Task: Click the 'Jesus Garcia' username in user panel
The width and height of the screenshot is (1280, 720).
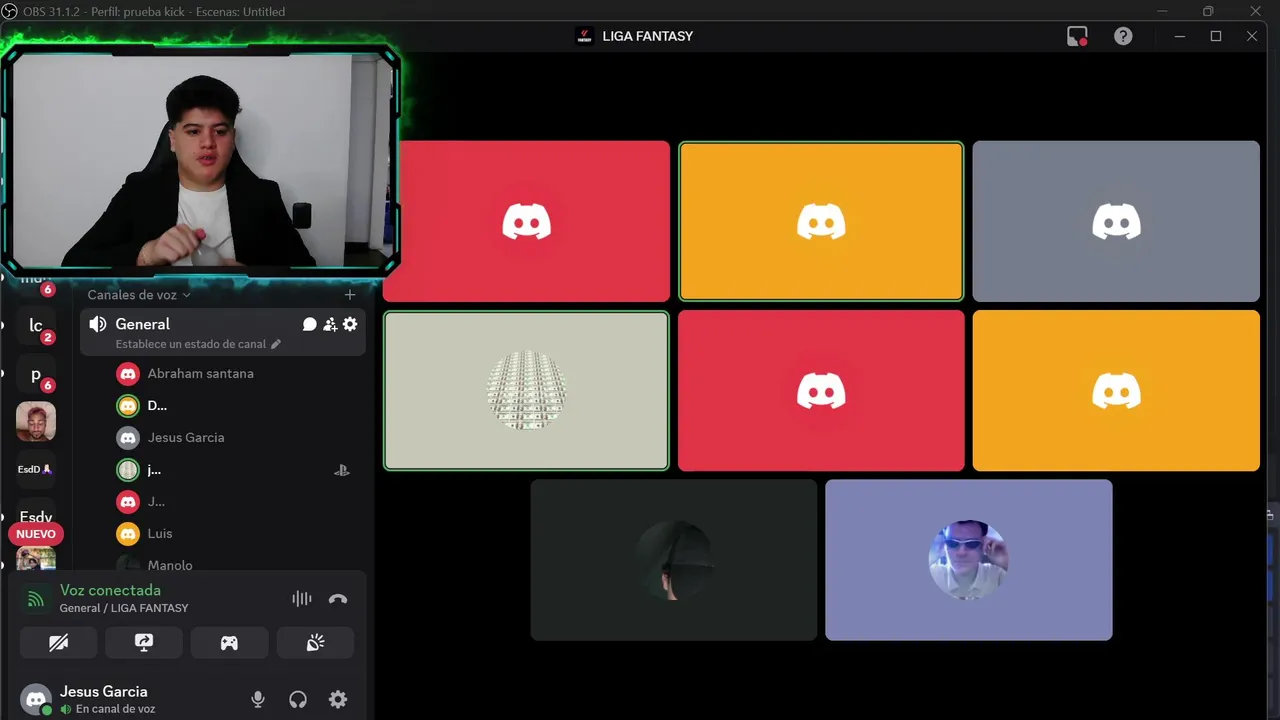Action: click(103, 691)
